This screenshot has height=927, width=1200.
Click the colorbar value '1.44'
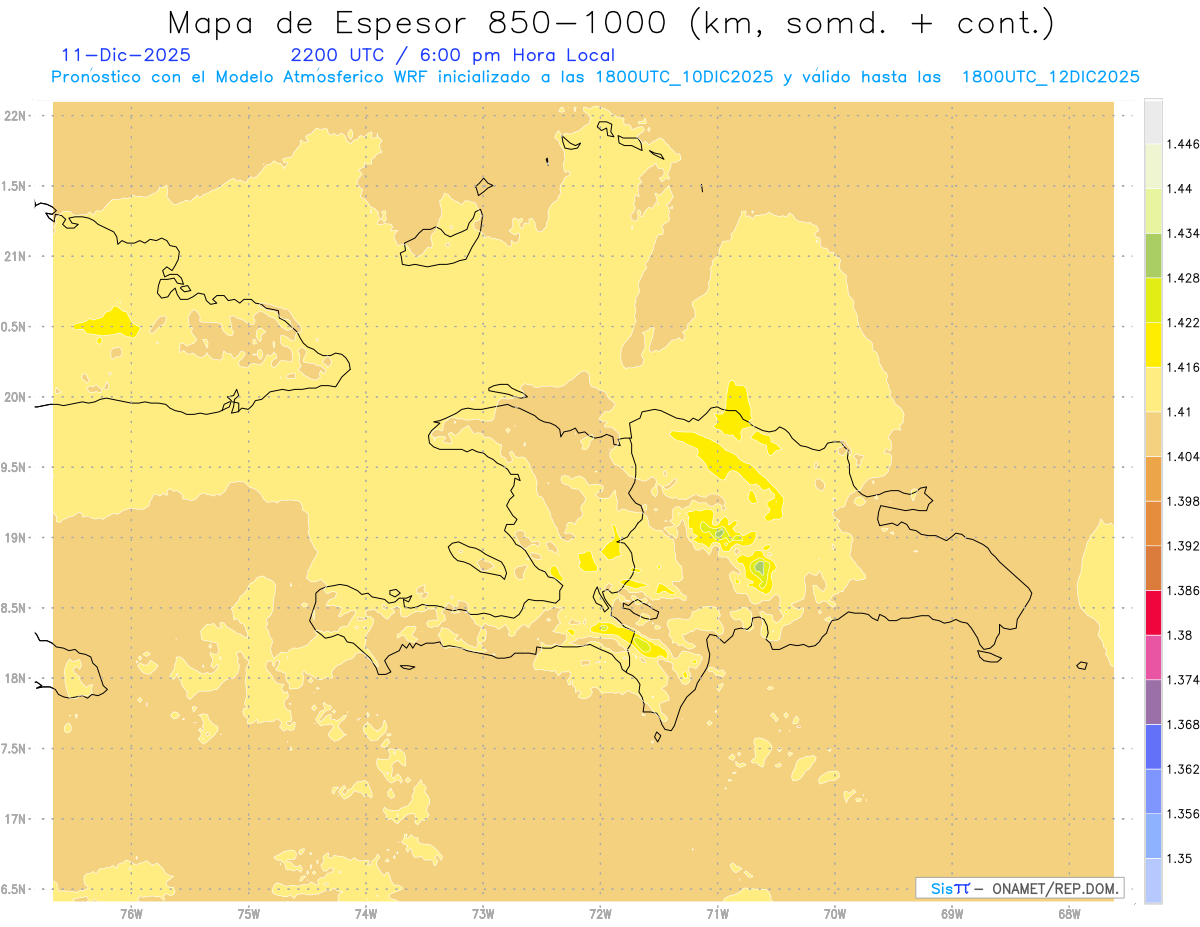[x=1181, y=189]
